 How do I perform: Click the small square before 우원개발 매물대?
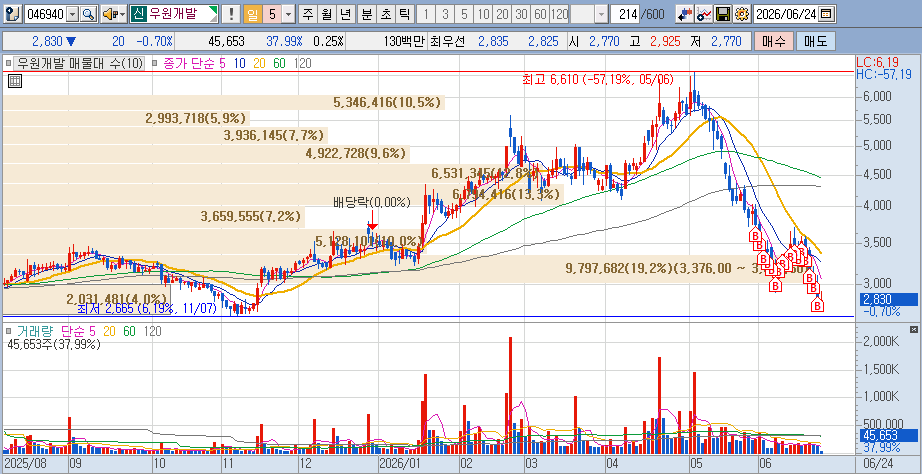coord(8,64)
